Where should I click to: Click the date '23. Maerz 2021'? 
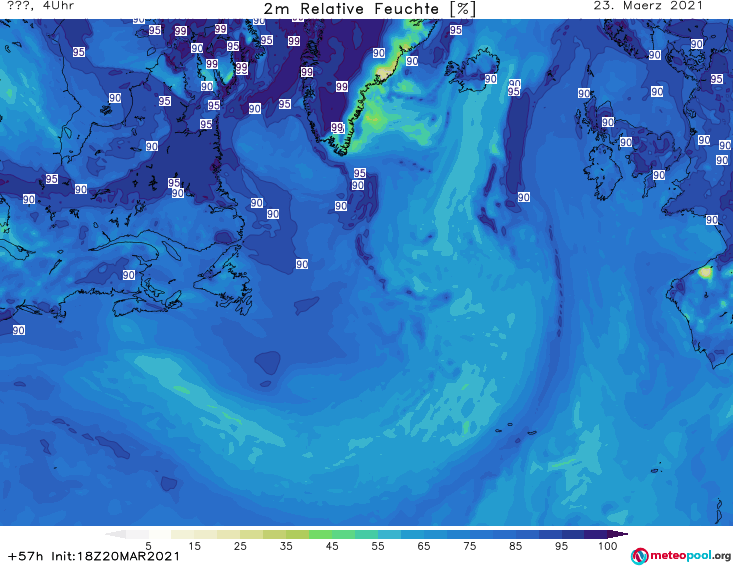(x=648, y=6)
